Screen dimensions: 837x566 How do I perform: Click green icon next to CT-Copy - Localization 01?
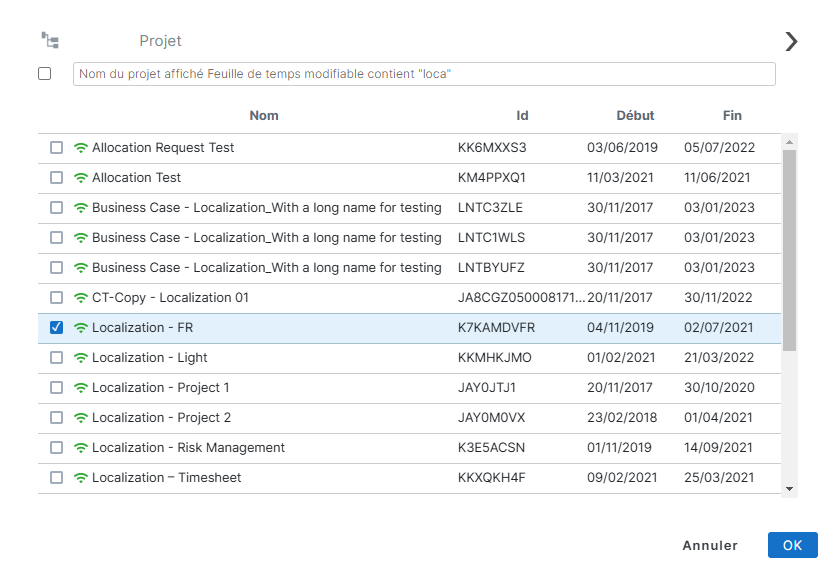point(81,298)
